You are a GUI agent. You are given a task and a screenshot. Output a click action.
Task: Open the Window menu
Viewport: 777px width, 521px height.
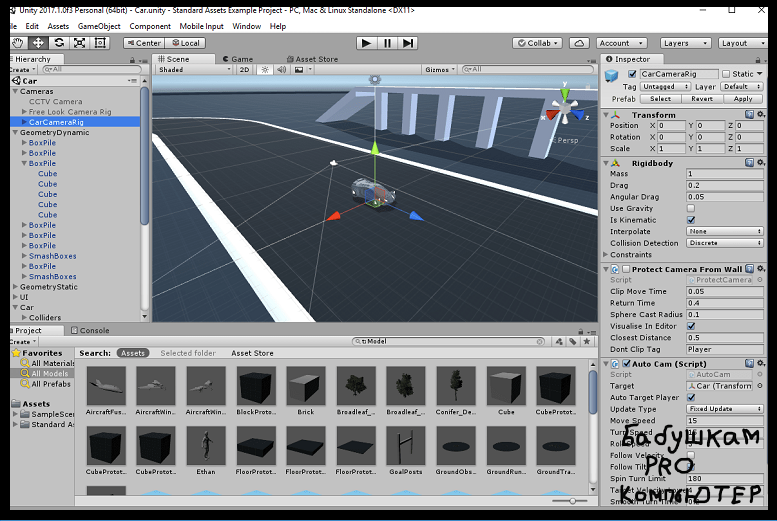(x=246, y=26)
